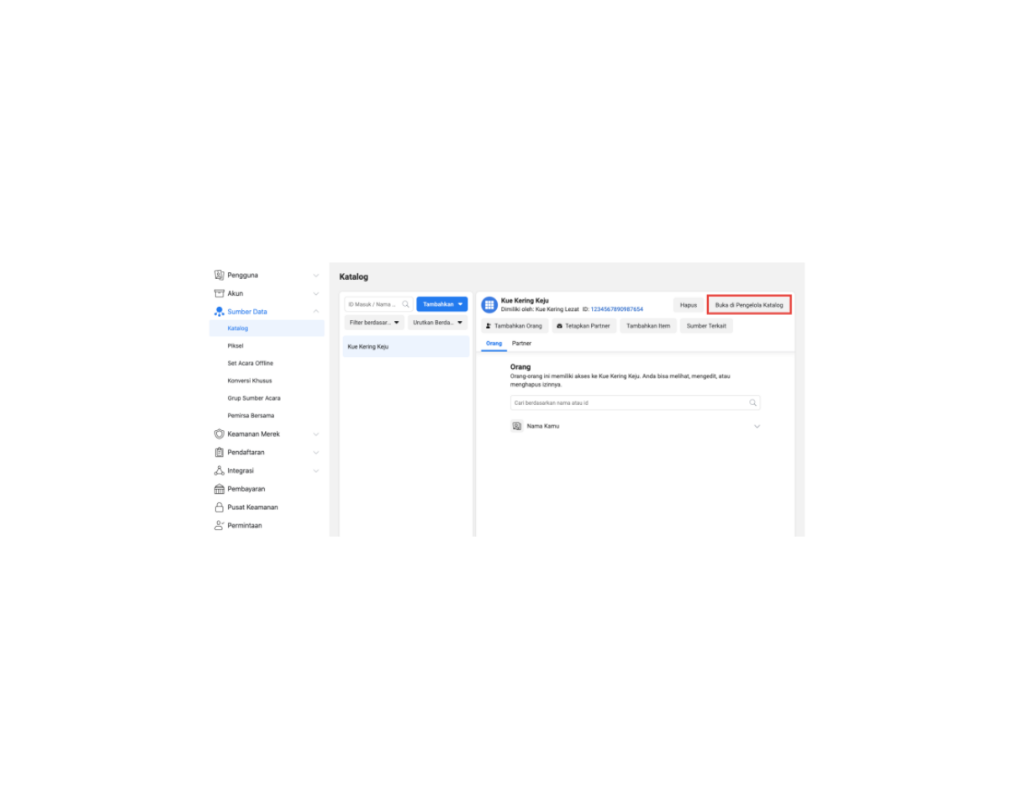Click the Keamanan Merek shield icon
Image resolution: width=1024 pixels, height=800 pixels.
coord(219,434)
